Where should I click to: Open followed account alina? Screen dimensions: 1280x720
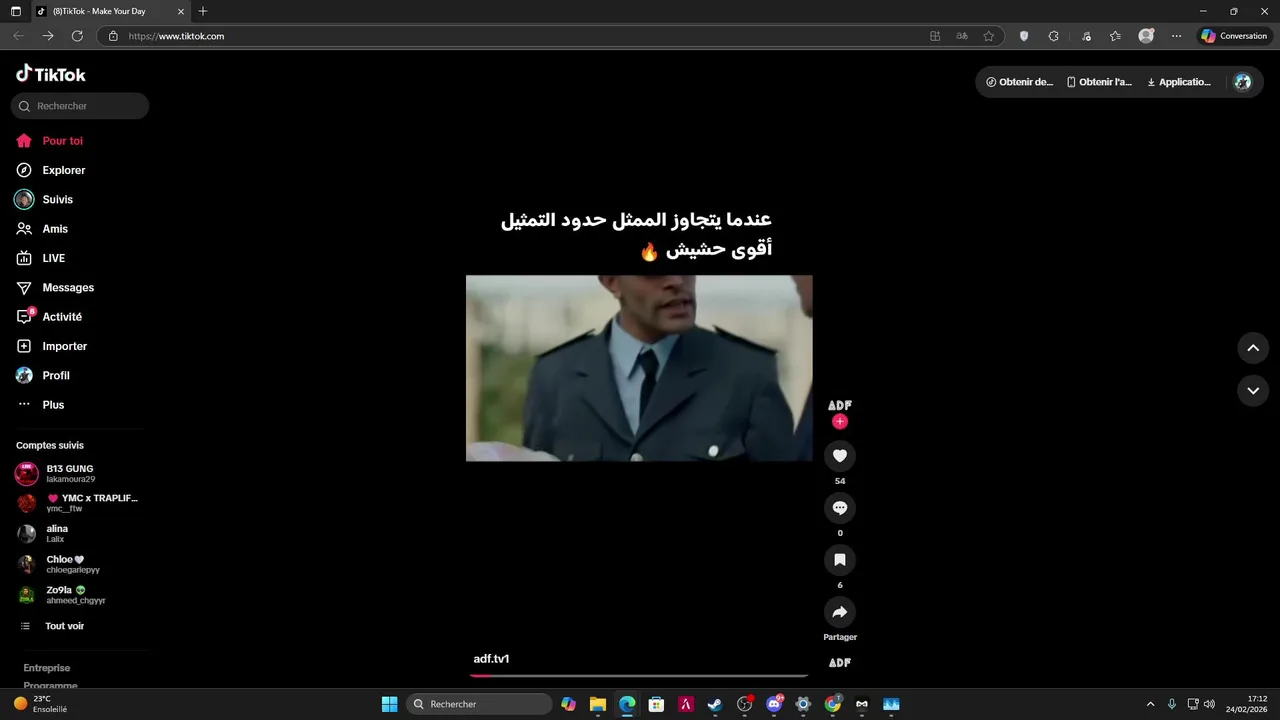point(78,534)
